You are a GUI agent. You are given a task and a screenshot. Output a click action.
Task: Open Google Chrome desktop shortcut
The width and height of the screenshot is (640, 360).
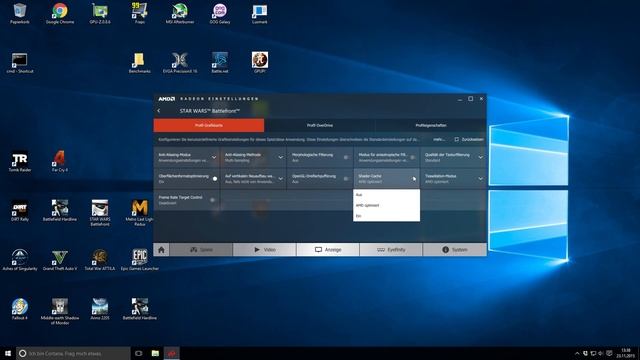(x=60, y=13)
